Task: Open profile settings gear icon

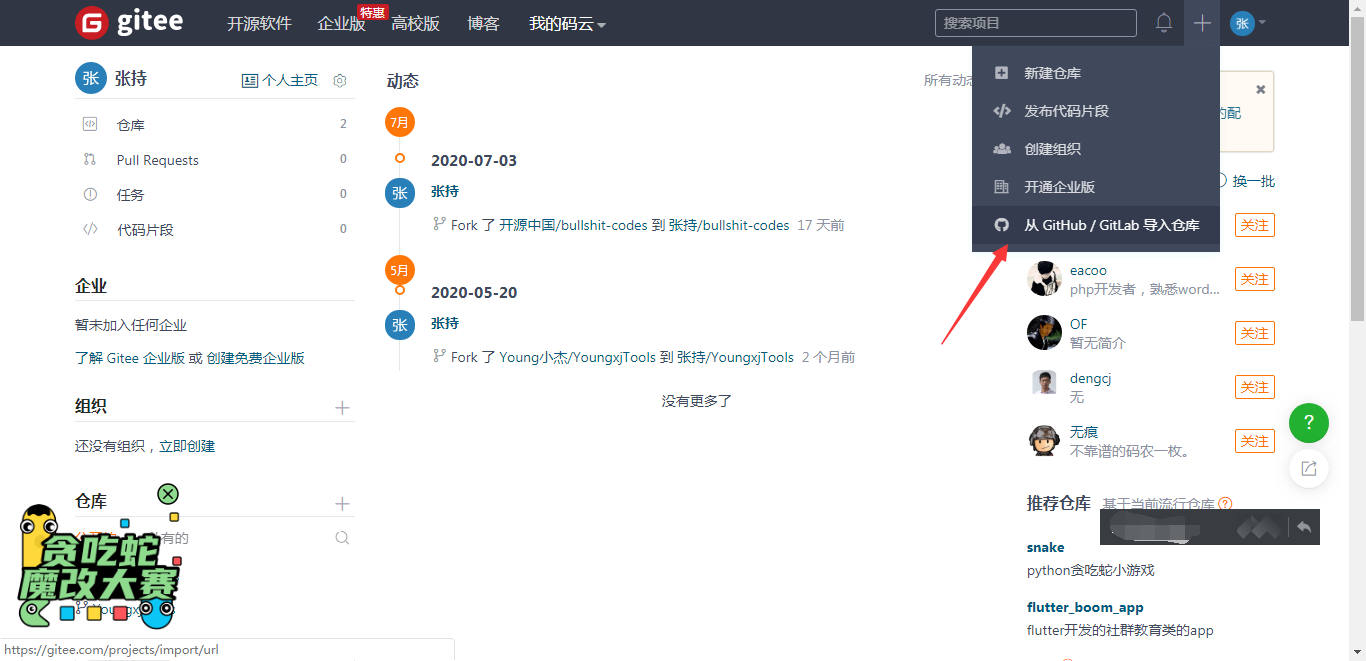Action: pyautogui.click(x=340, y=80)
